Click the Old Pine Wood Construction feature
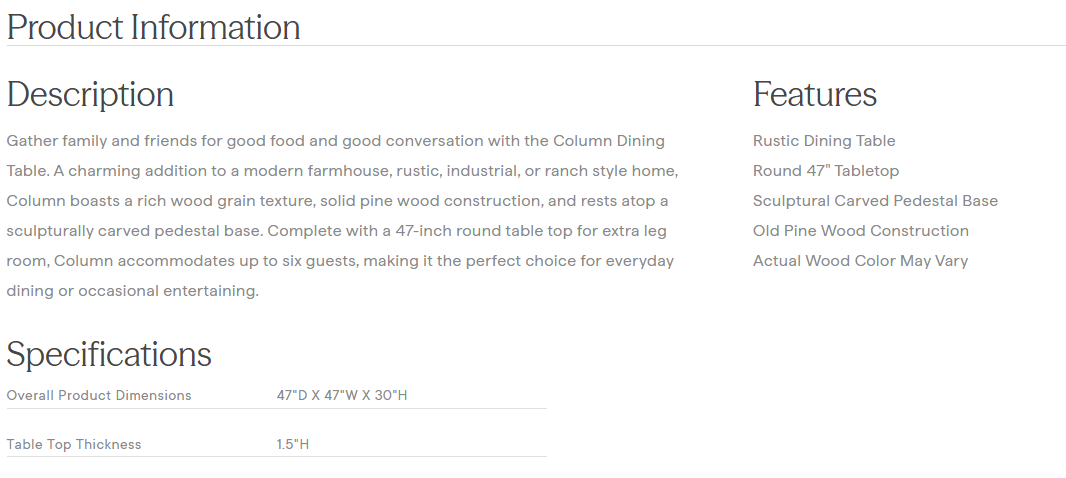The width and height of the screenshot is (1066, 478). pos(860,231)
